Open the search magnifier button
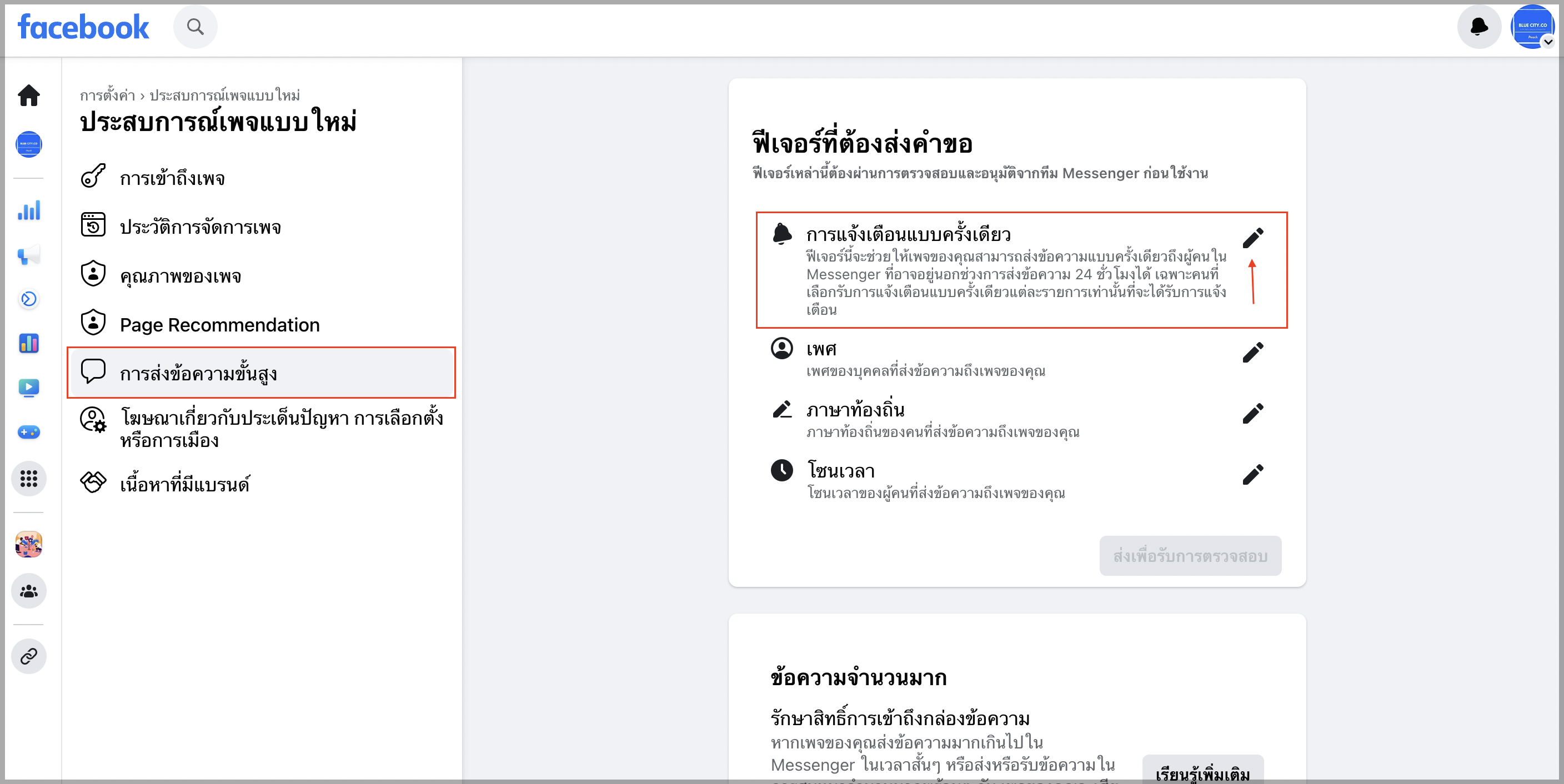The image size is (1564, 784). [195, 27]
